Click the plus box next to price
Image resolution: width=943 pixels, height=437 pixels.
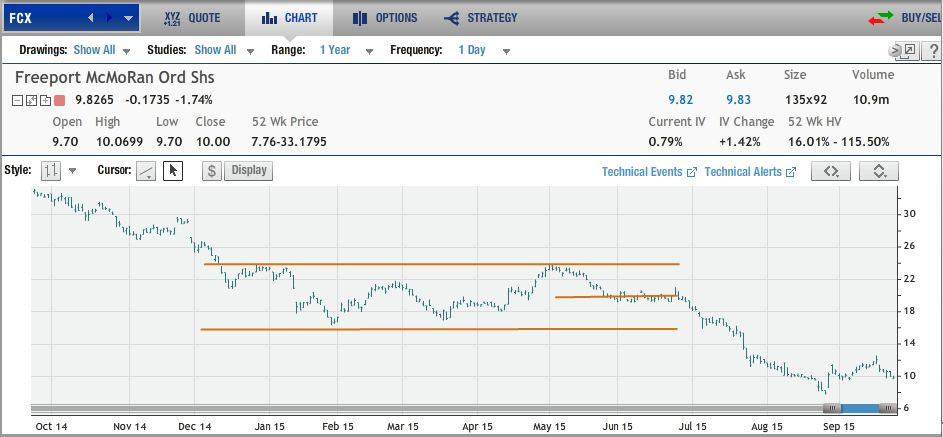tap(45, 100)
